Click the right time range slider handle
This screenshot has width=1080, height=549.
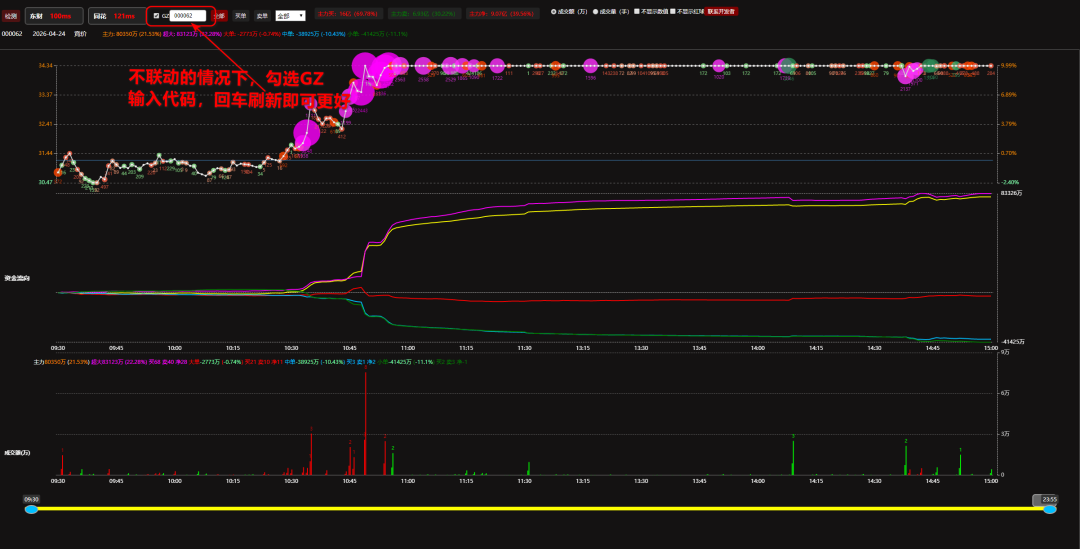pyautogui.click(x=1050, y=509)
